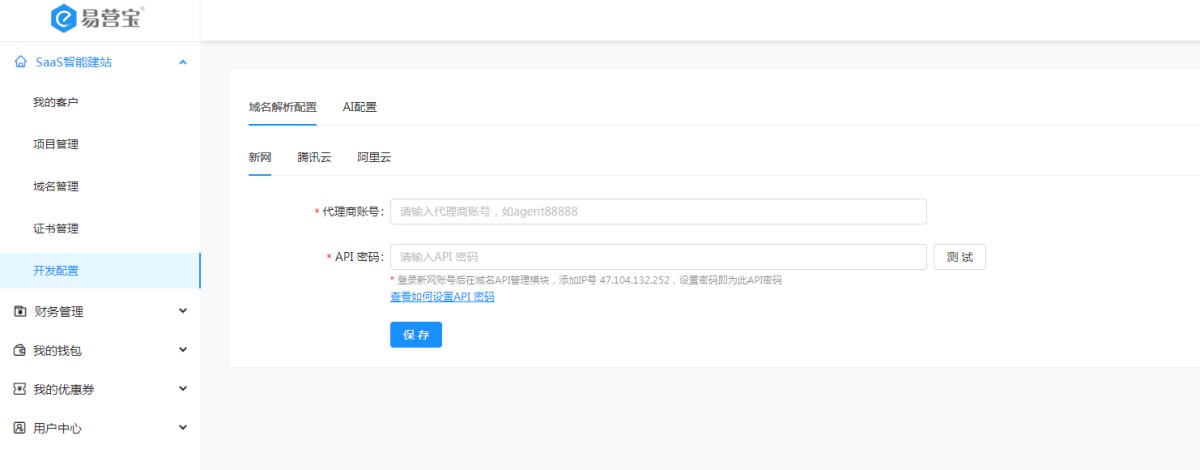Expand the 我的优惠券 submenu chevron
Screen dimensions: 1200x470
click(182, 389)
